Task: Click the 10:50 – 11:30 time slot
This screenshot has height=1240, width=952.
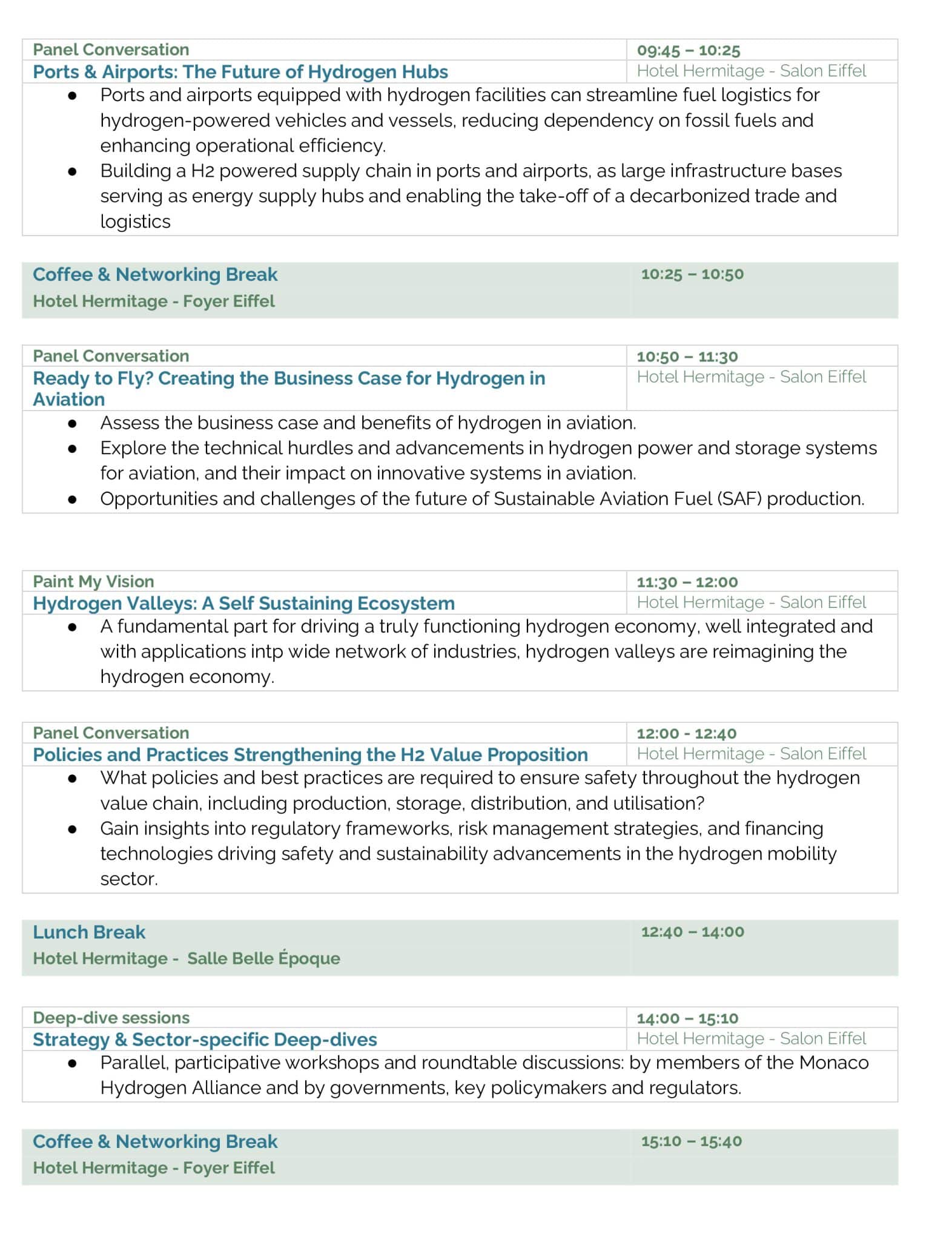Action: pos(687,357)
